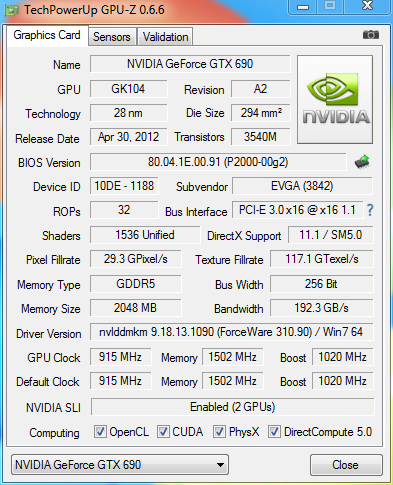Open the Validation tab
This screenshot has width=393, height=485.
[x=165, y=37]
